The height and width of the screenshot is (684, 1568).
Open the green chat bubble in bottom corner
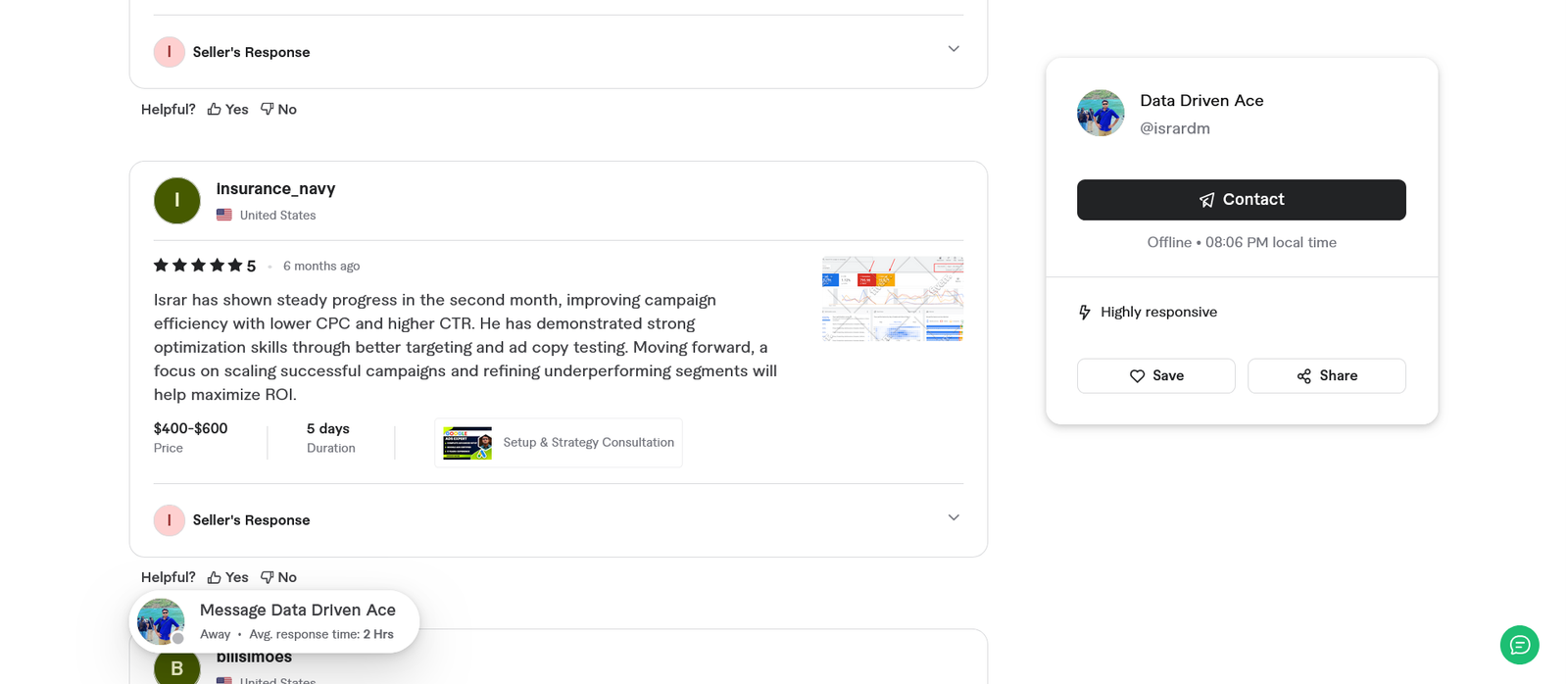[x=1519, y=645]
